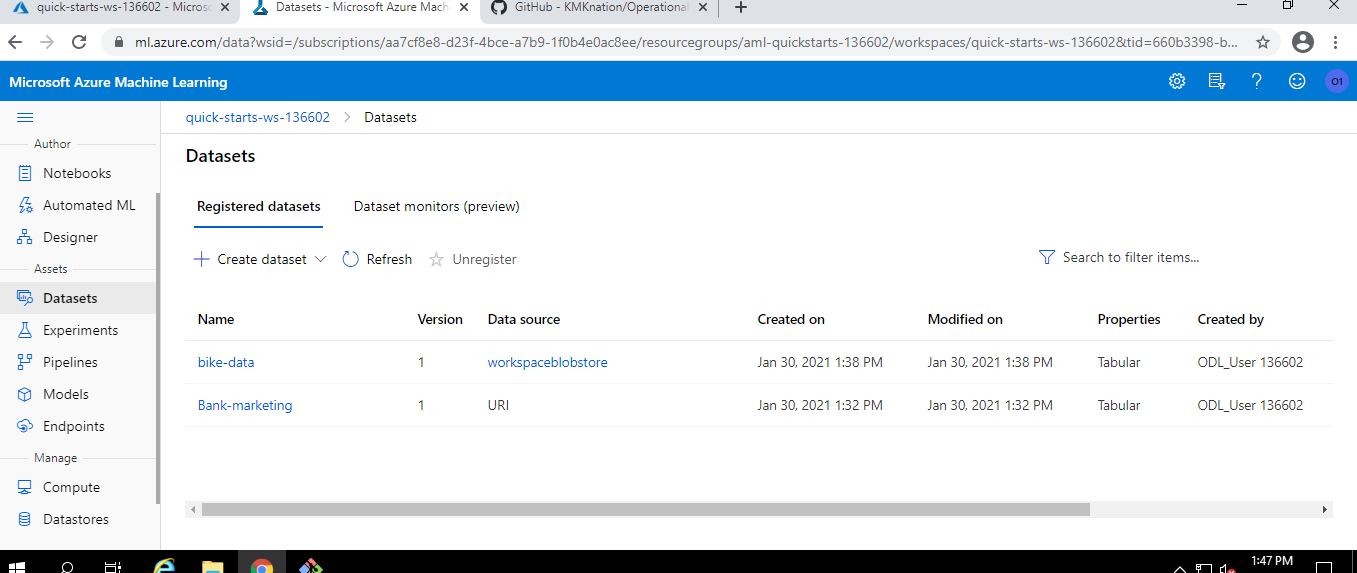Click the smiley feedback icon
This screenshot has height=573, width=1357.
(x=1297, y=82)
